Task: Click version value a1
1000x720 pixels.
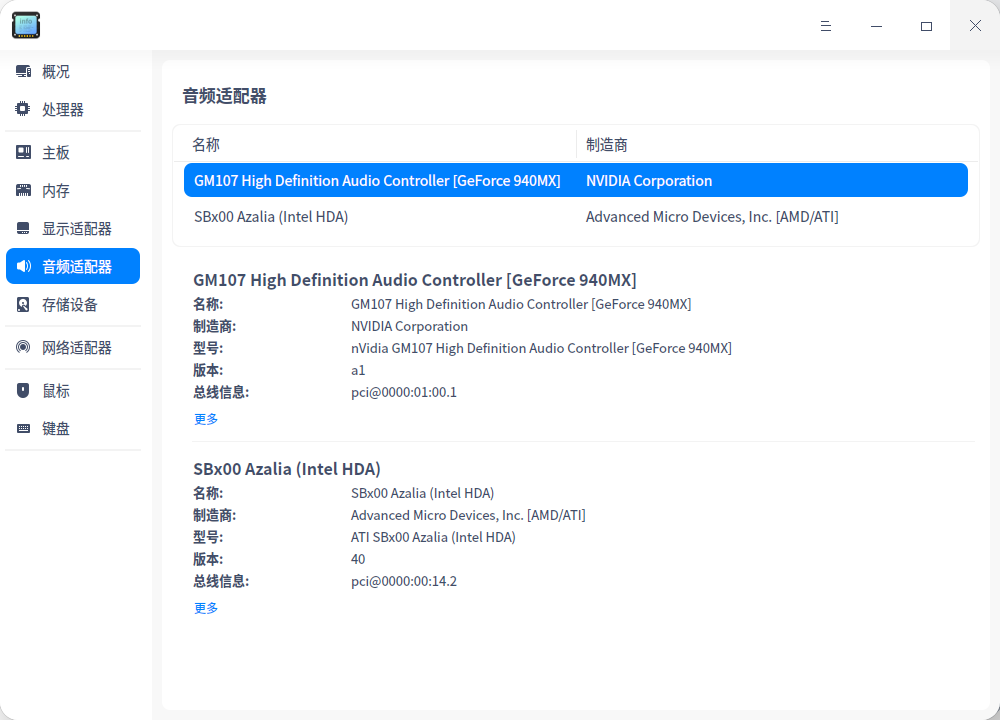Action: pos(358,370)
